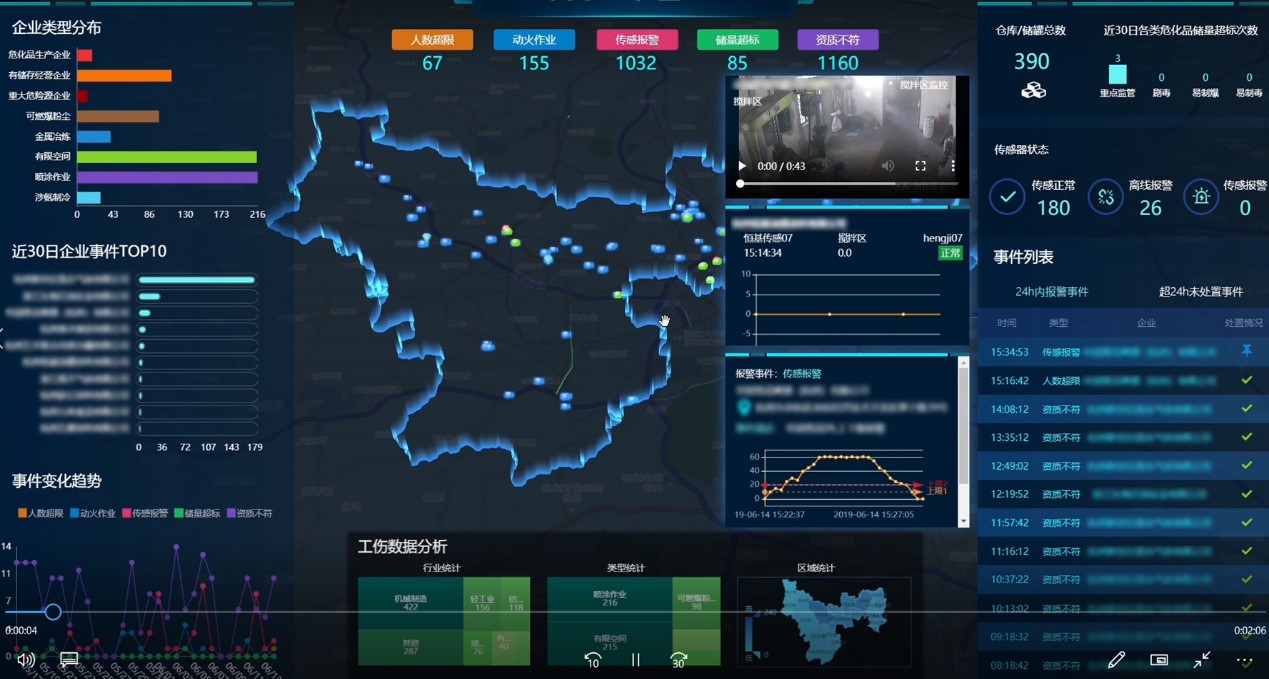Click the 离线报警 broken-link icon
The width and height of the screenshot is (1269, 679).
click(x=1105, y=197)
